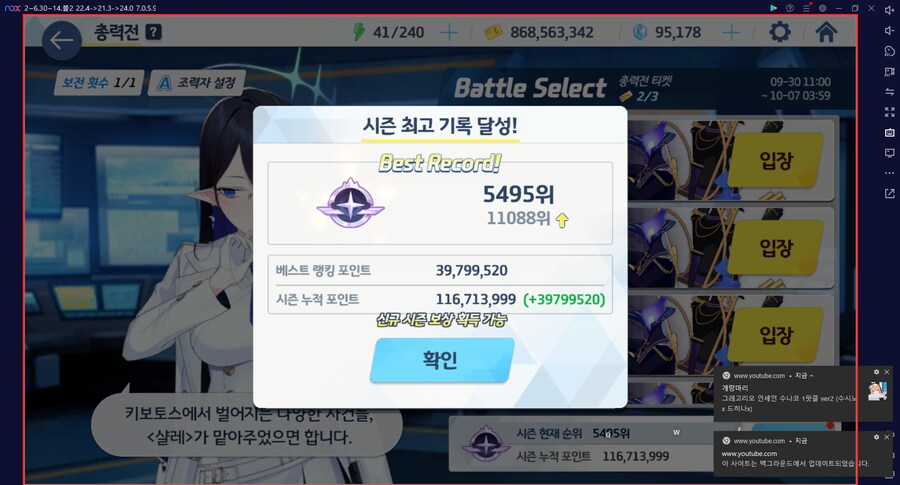This screenshot has width=900, height=485.
Task: Click the third 입장 enter button
Action: [775, 335]
